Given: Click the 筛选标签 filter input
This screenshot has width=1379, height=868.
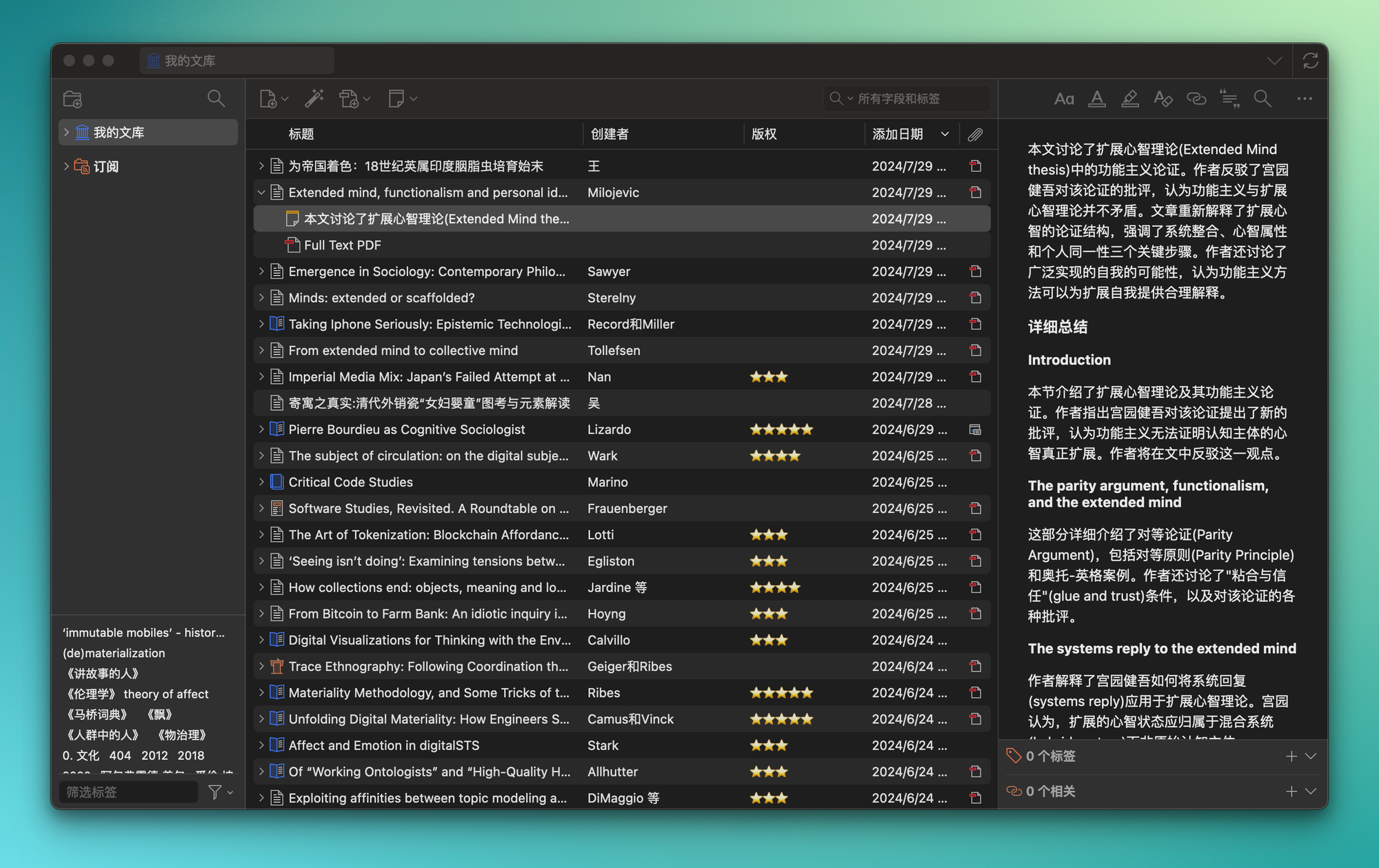Looking at the screenshot, I should tap(128, 792).
